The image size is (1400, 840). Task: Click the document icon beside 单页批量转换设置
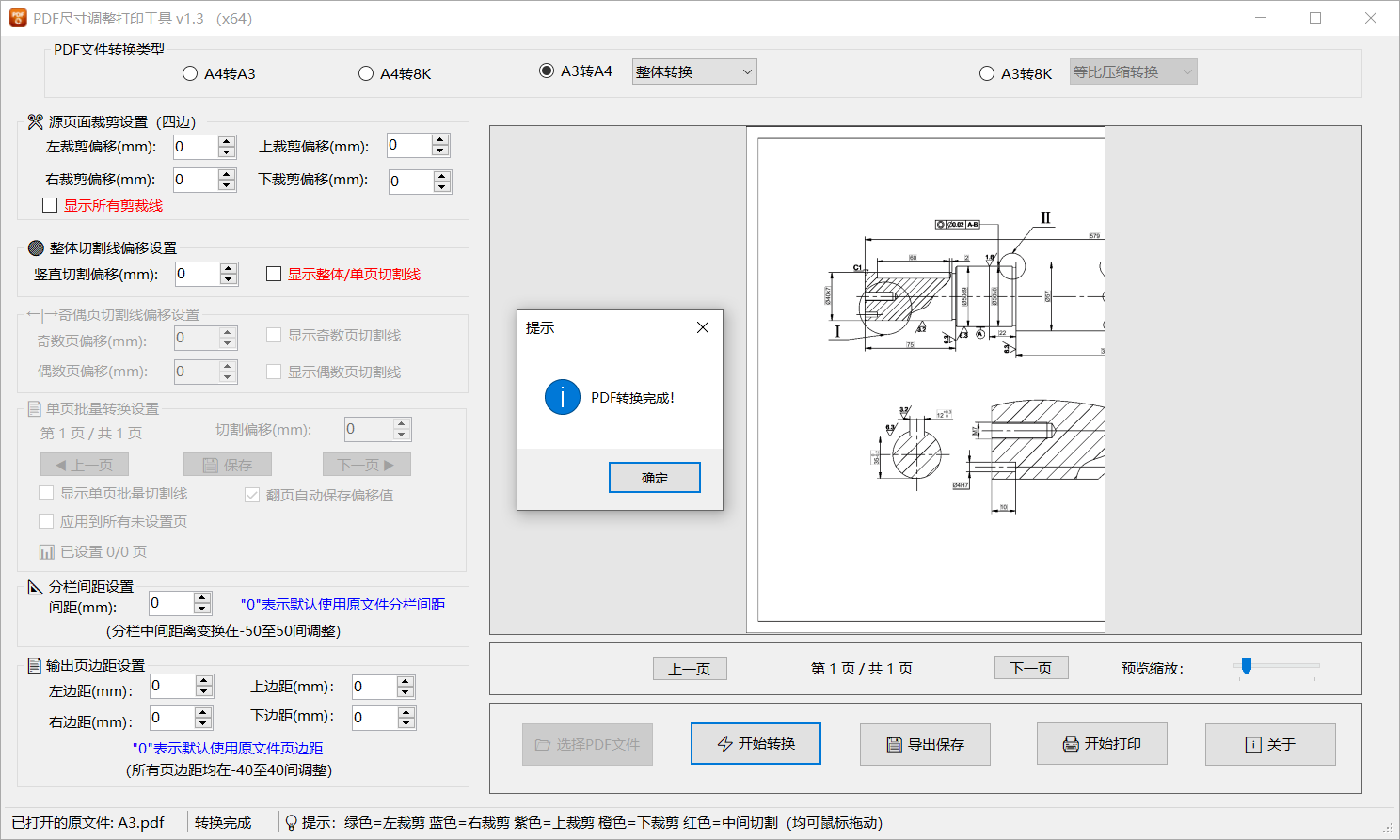coord(35,408)
